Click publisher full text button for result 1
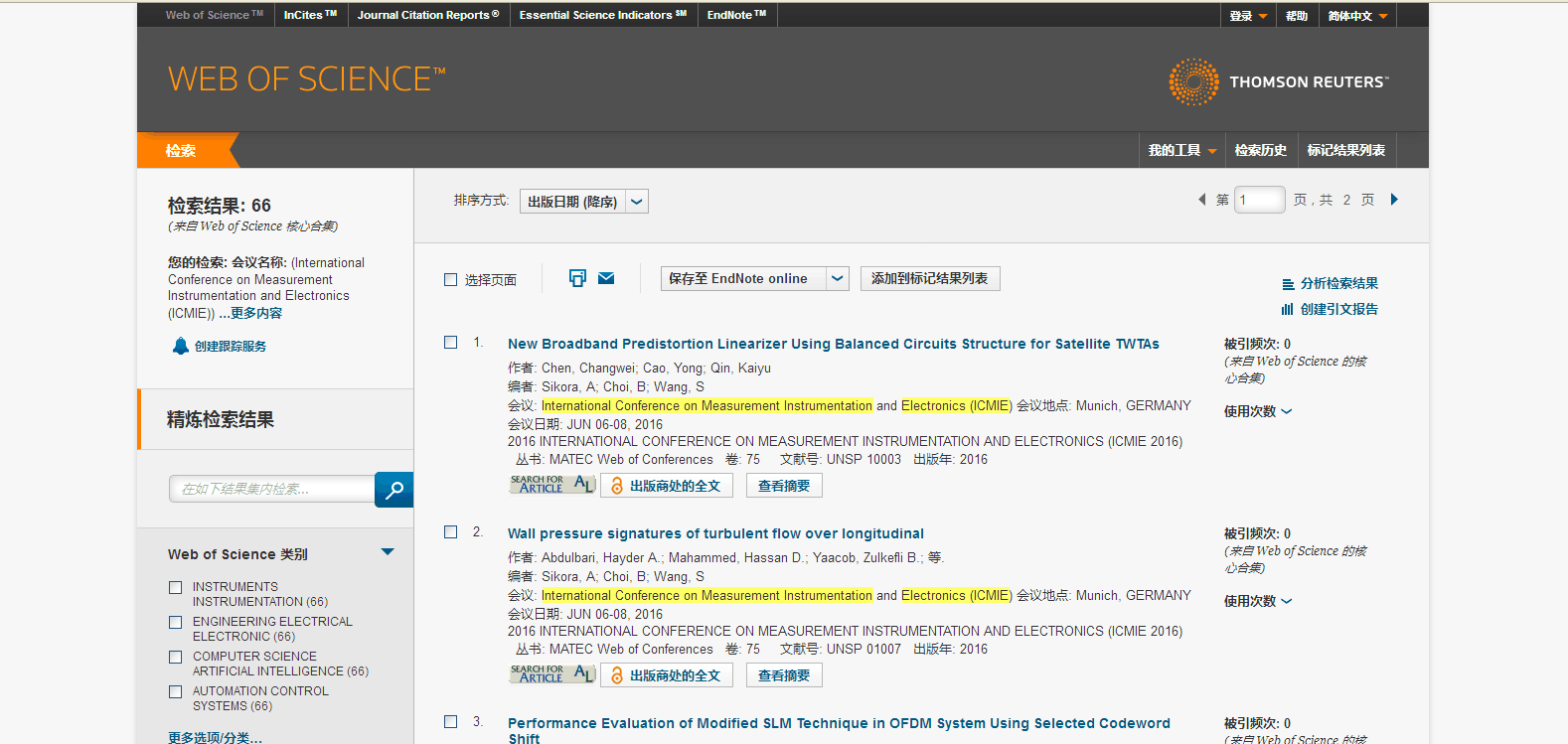This screenshot has height=744, width=1568. (667, 486)
